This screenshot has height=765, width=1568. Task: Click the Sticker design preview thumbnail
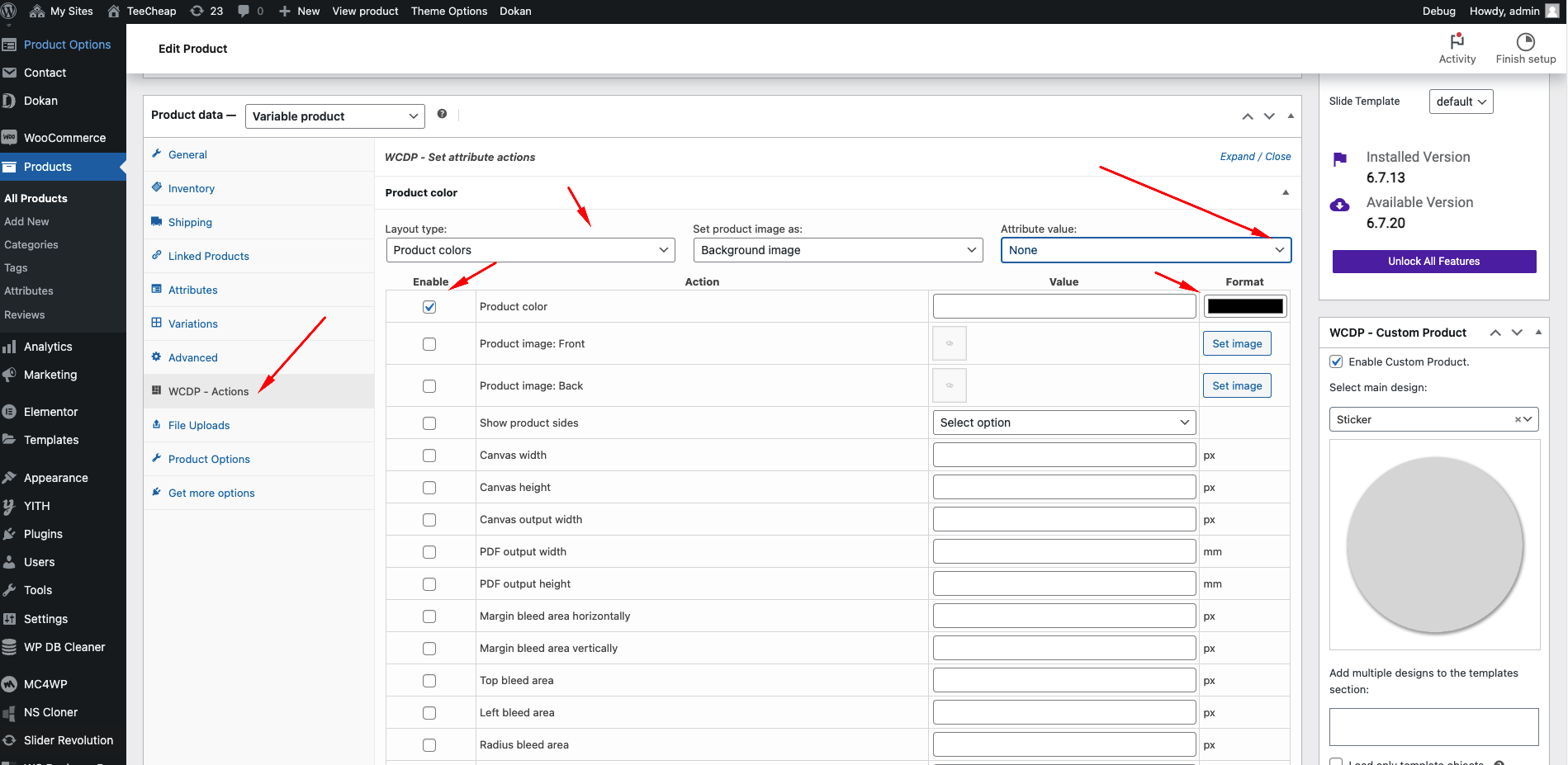(1434, 545)
